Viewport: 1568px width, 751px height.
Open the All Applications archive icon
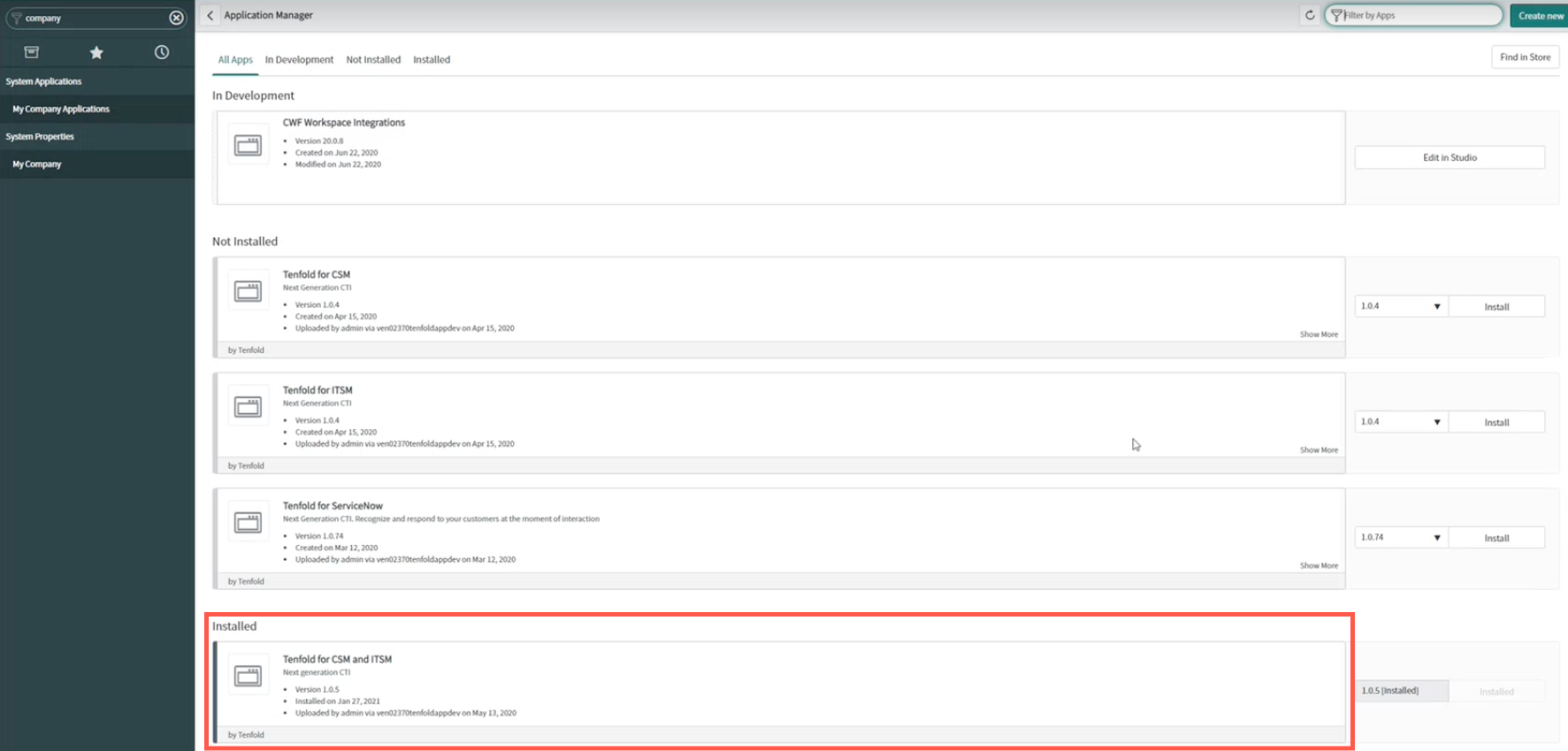[32, 52]
